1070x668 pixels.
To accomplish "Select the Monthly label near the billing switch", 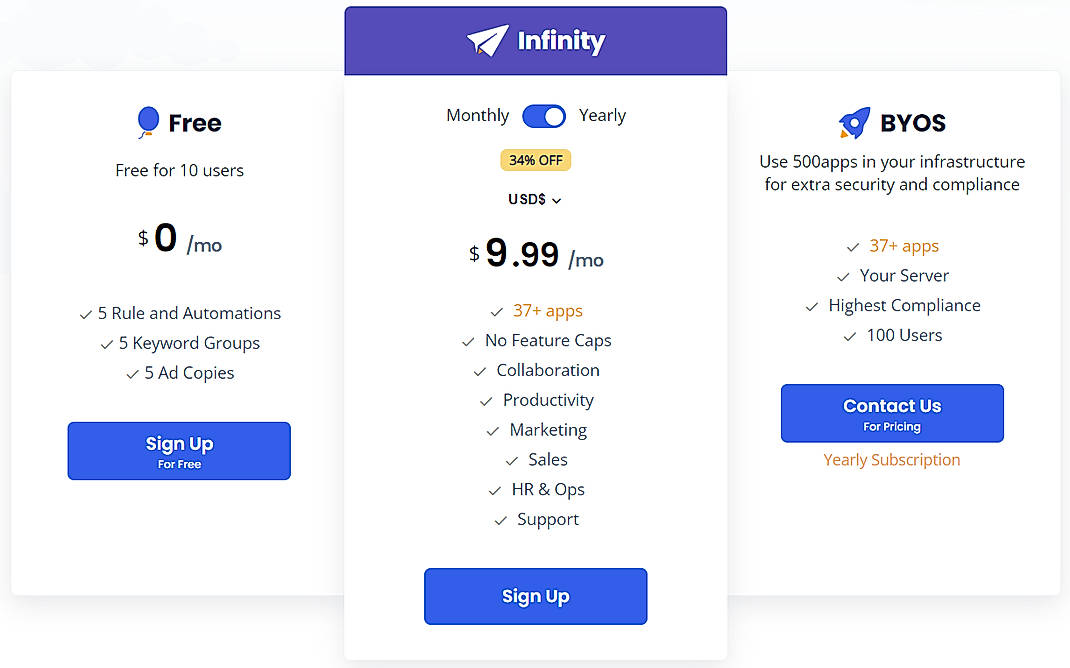I will (477, 115).
